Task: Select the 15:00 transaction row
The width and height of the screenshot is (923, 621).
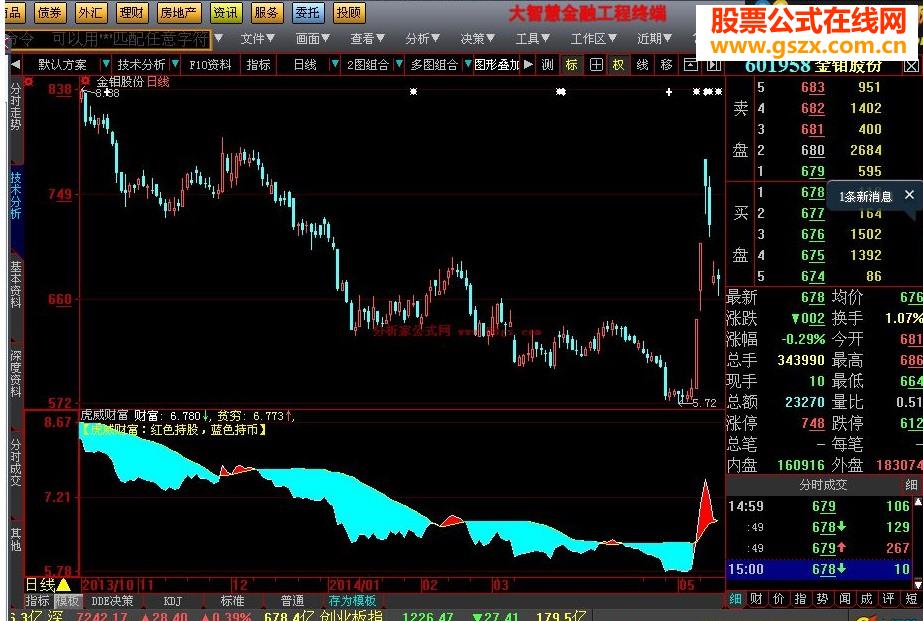Action: 819,569
